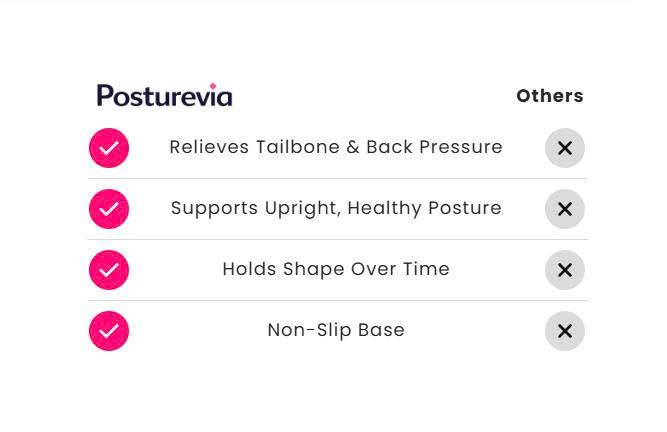Viewport: 667px width, 432px height.
Task: Click divider line below Supports Upright row
Action: point(336,240)
